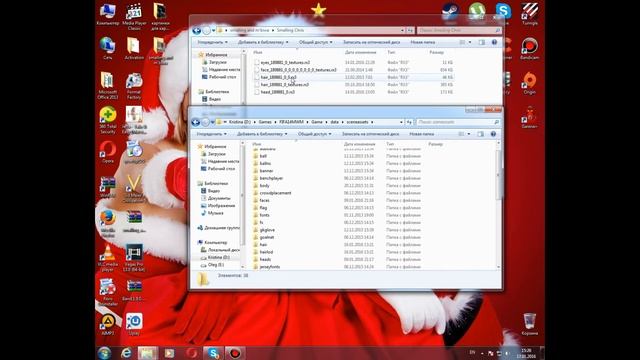Open the Media Player Classic desktop icon
This screenshot has height=360, width=640.
(x=134, y=17)
